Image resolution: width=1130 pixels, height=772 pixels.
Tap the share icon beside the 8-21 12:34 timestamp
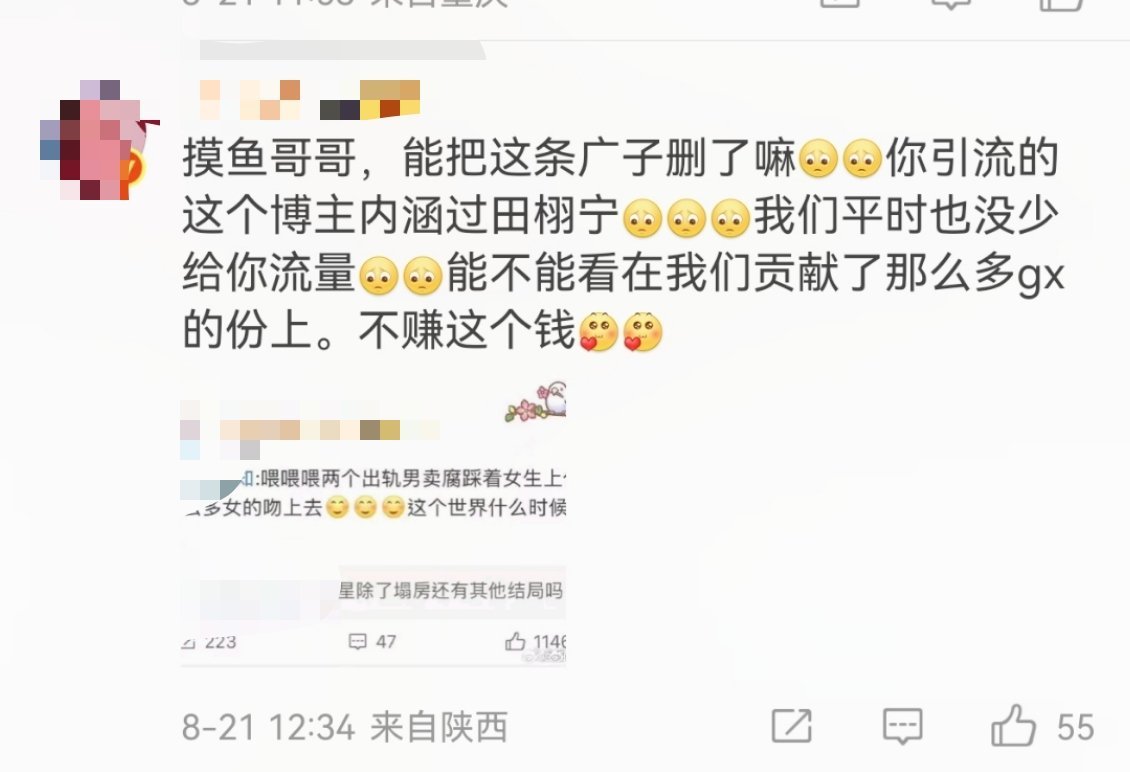(791, 725)
